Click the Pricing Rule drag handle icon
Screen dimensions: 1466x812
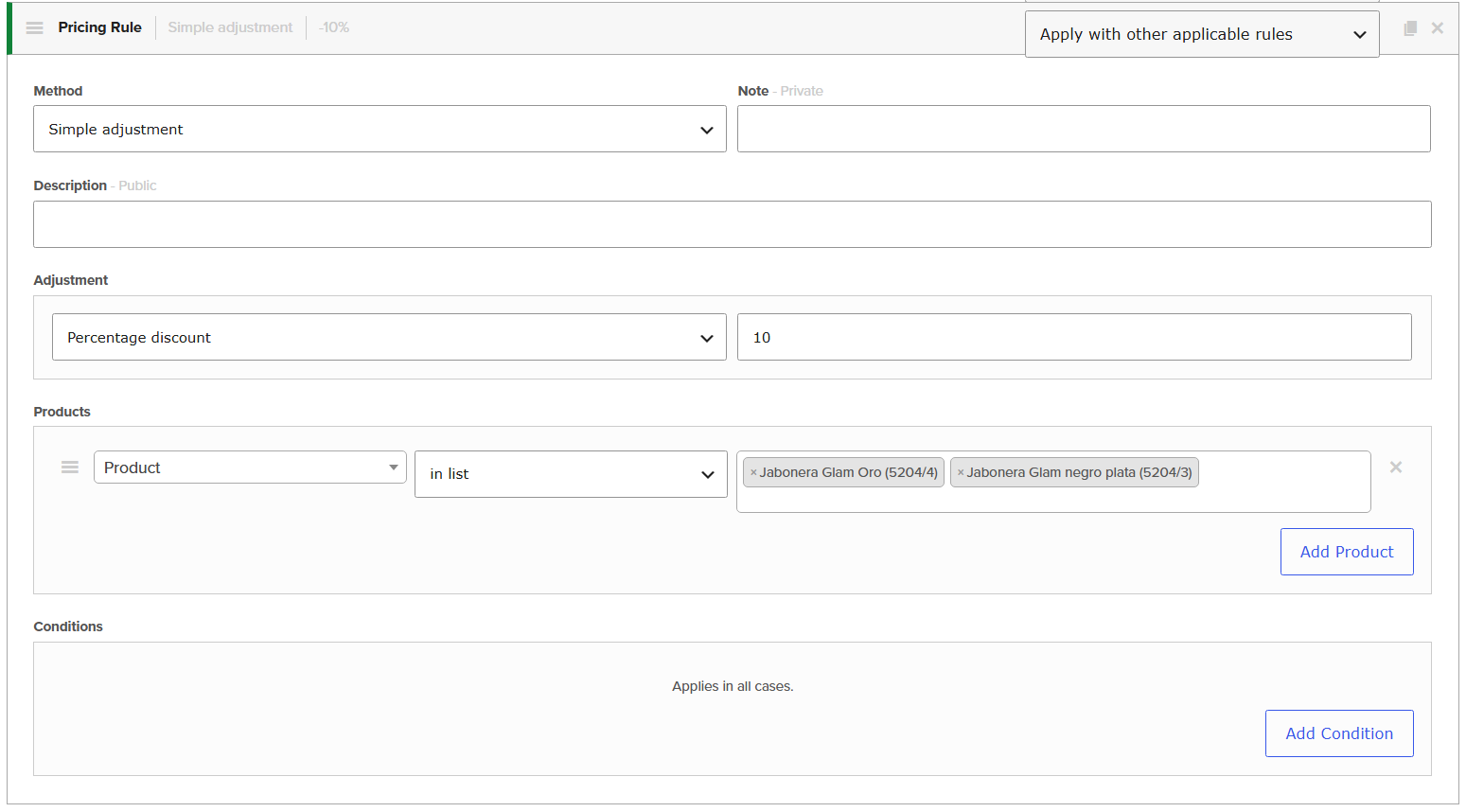click(35, 27)
